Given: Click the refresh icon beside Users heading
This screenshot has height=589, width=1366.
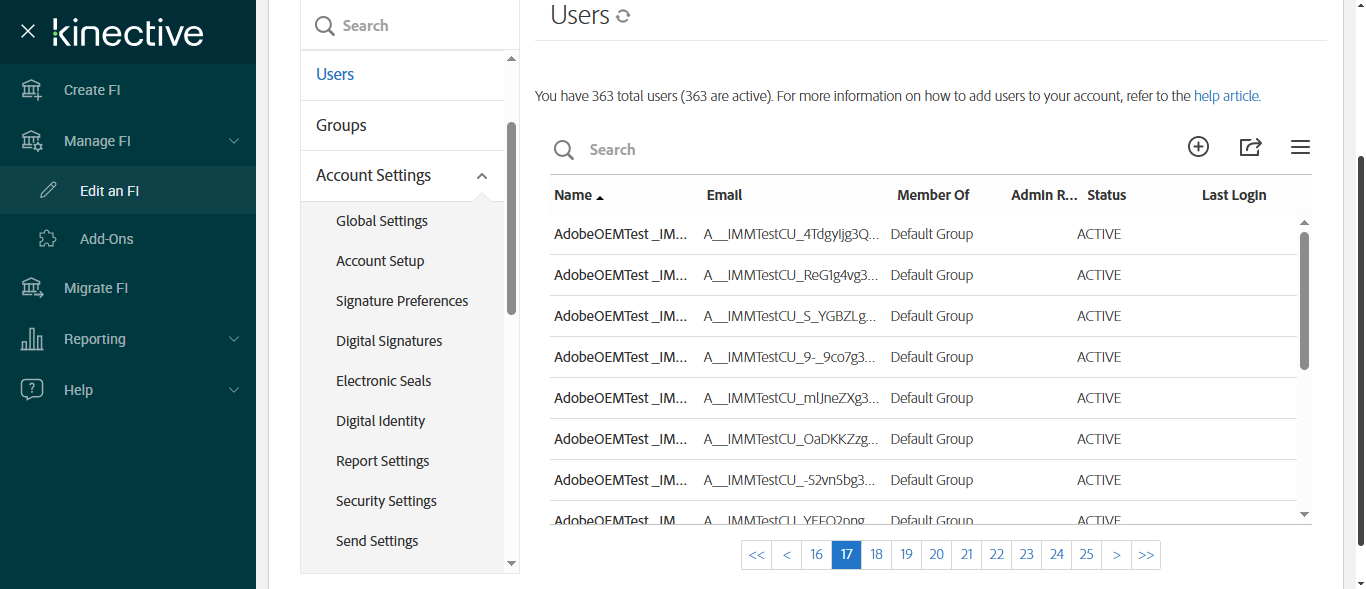Looking at the screenshot, I should pos(623,16).
